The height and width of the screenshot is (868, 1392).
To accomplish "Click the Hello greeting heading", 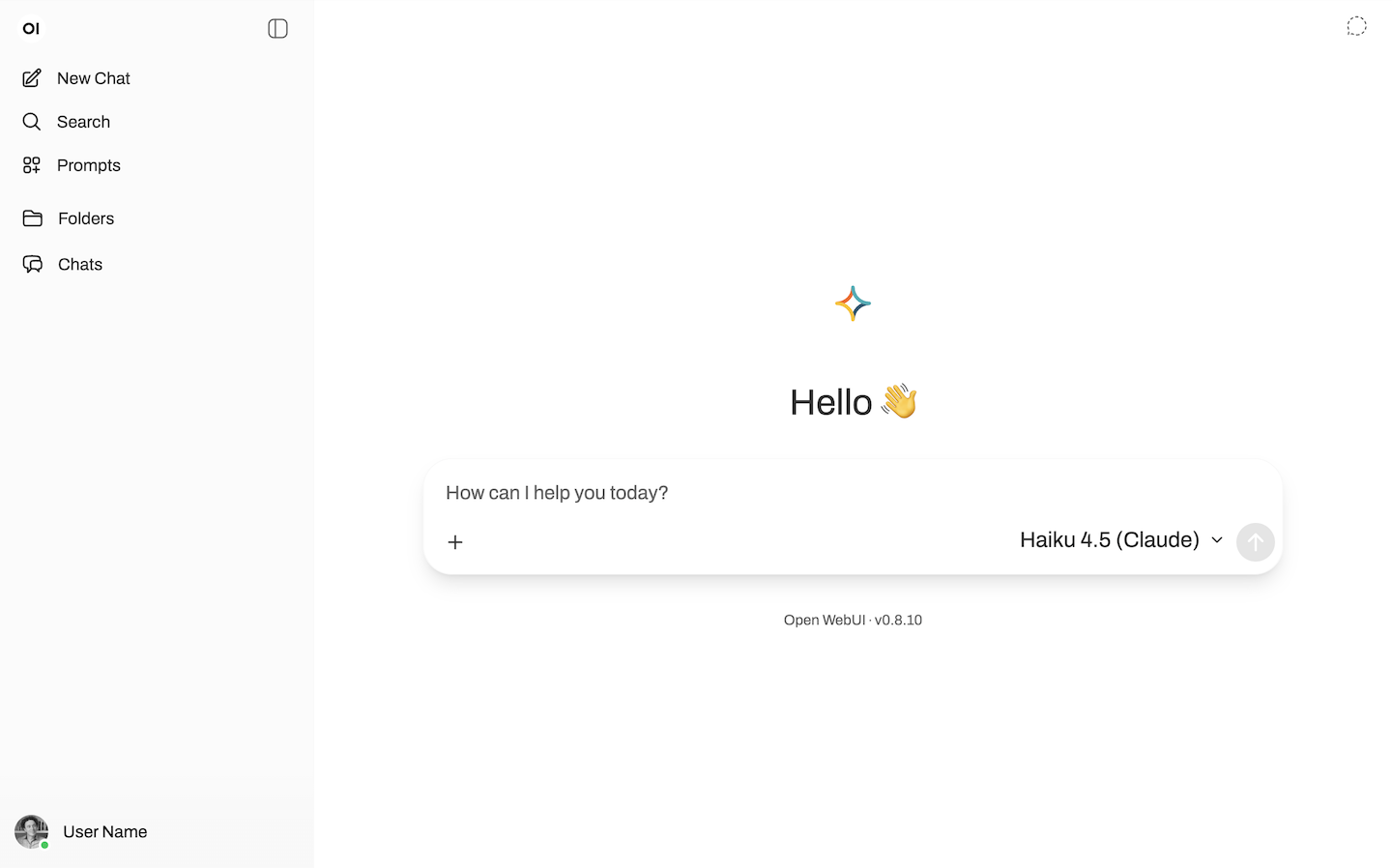I will [x=853, y=402].
